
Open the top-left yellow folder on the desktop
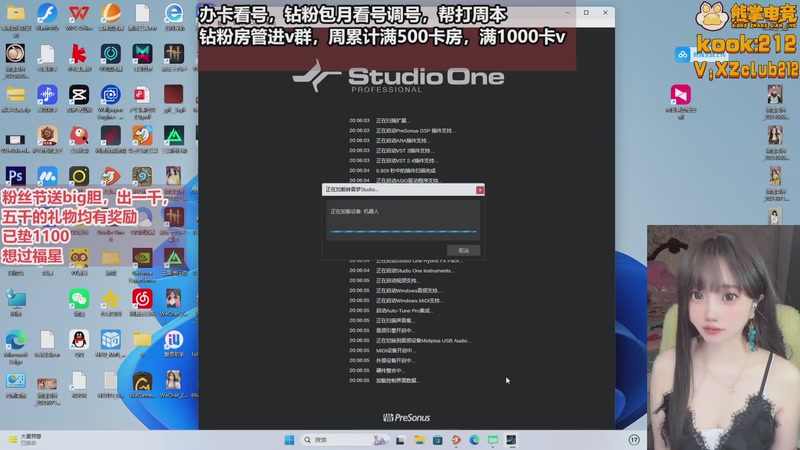point(15,14)
